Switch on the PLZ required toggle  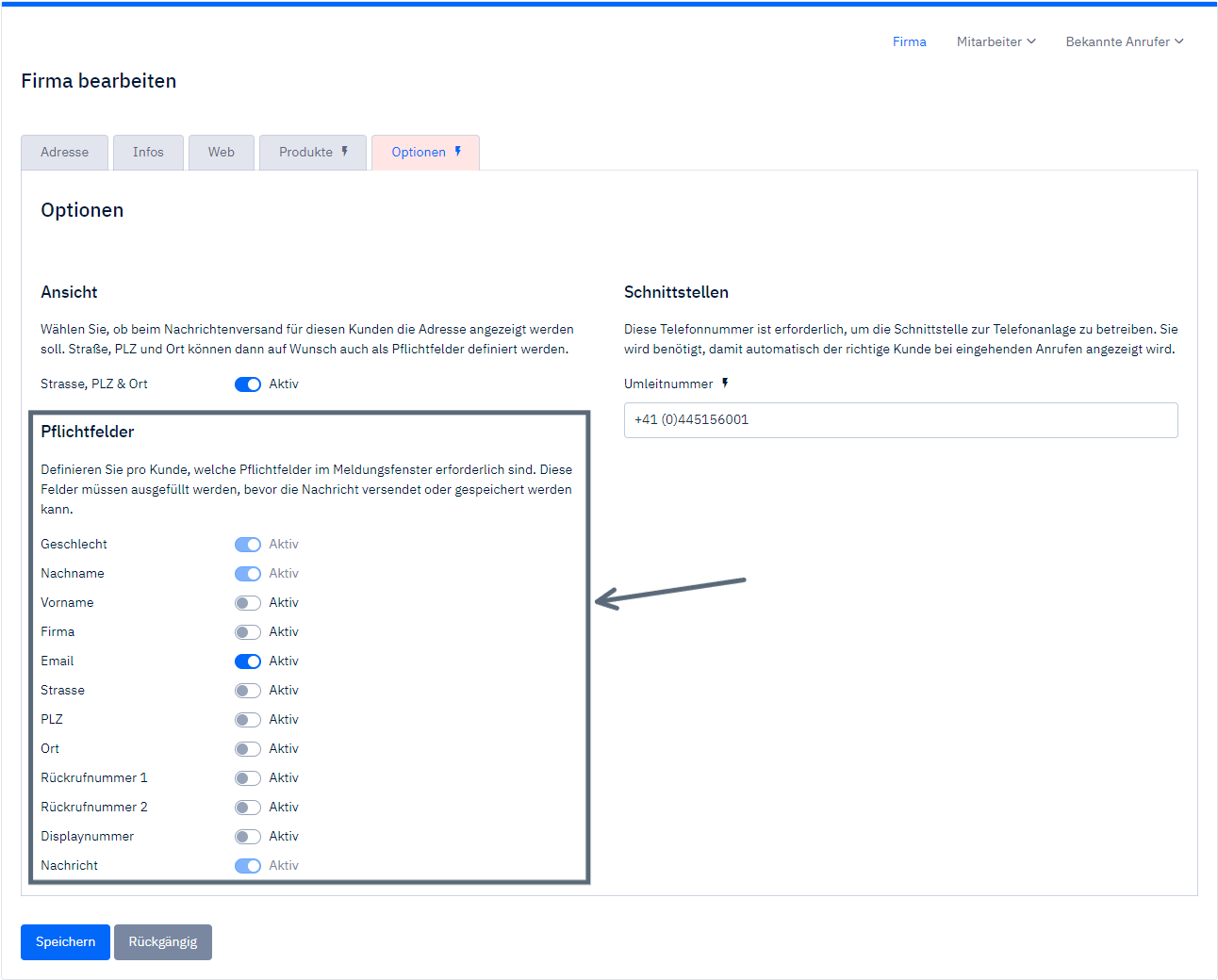pyautogui.click(x=248, y=720)
